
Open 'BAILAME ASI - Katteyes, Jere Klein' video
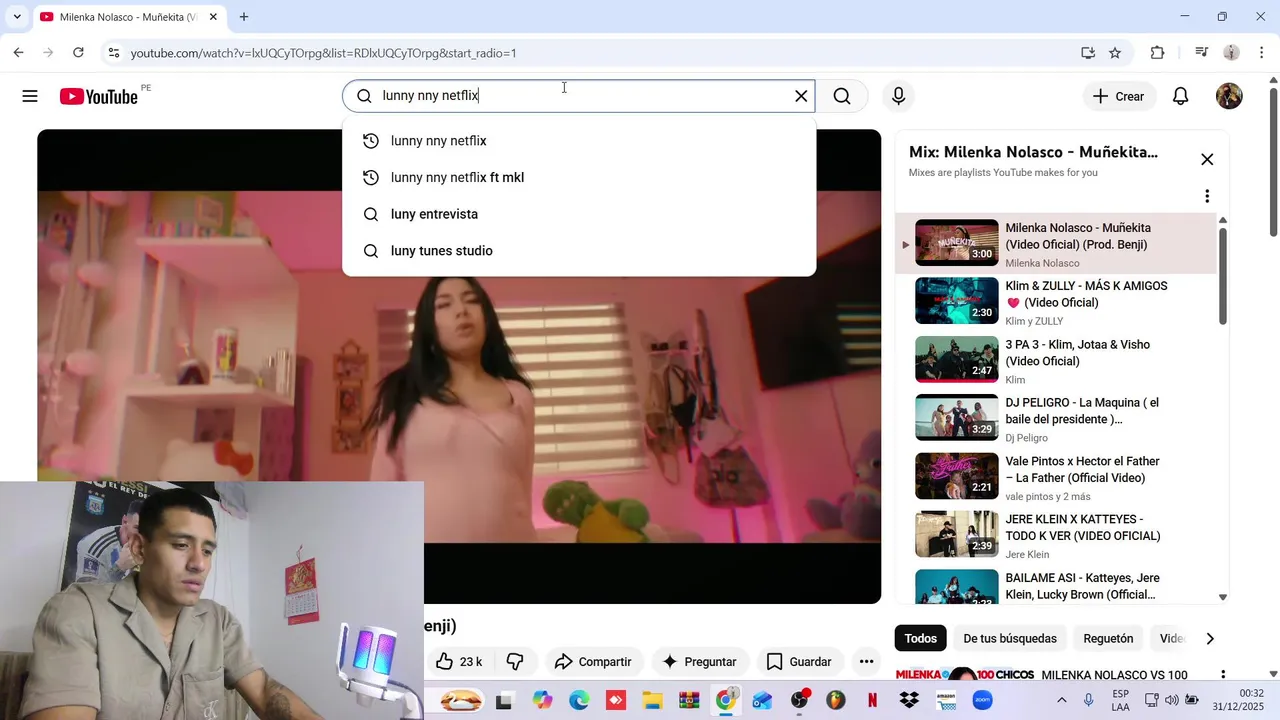(1055, 586)
